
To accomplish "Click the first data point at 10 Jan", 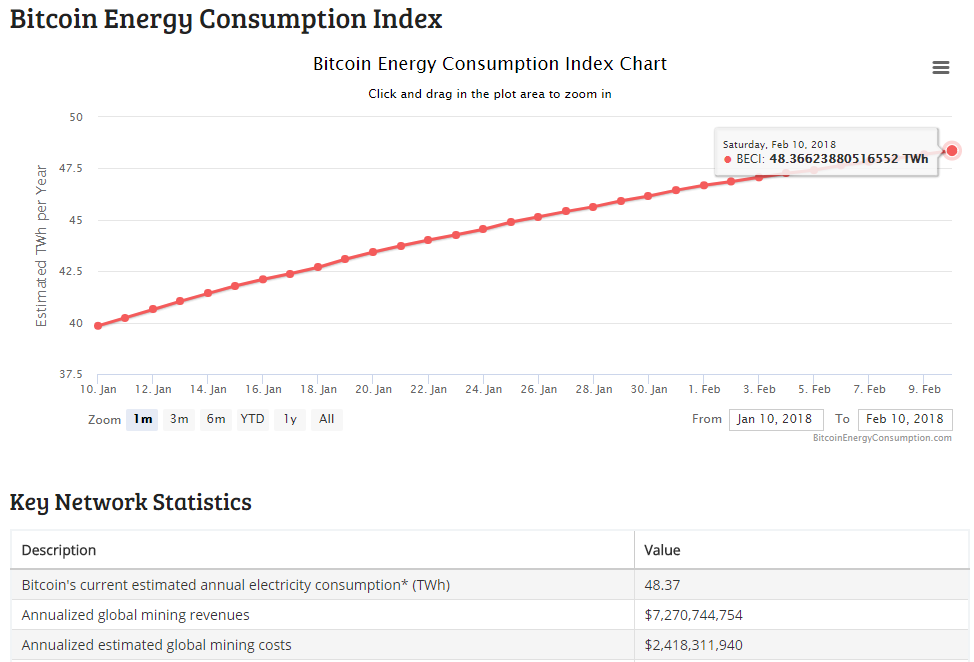I will click(98, 325).
